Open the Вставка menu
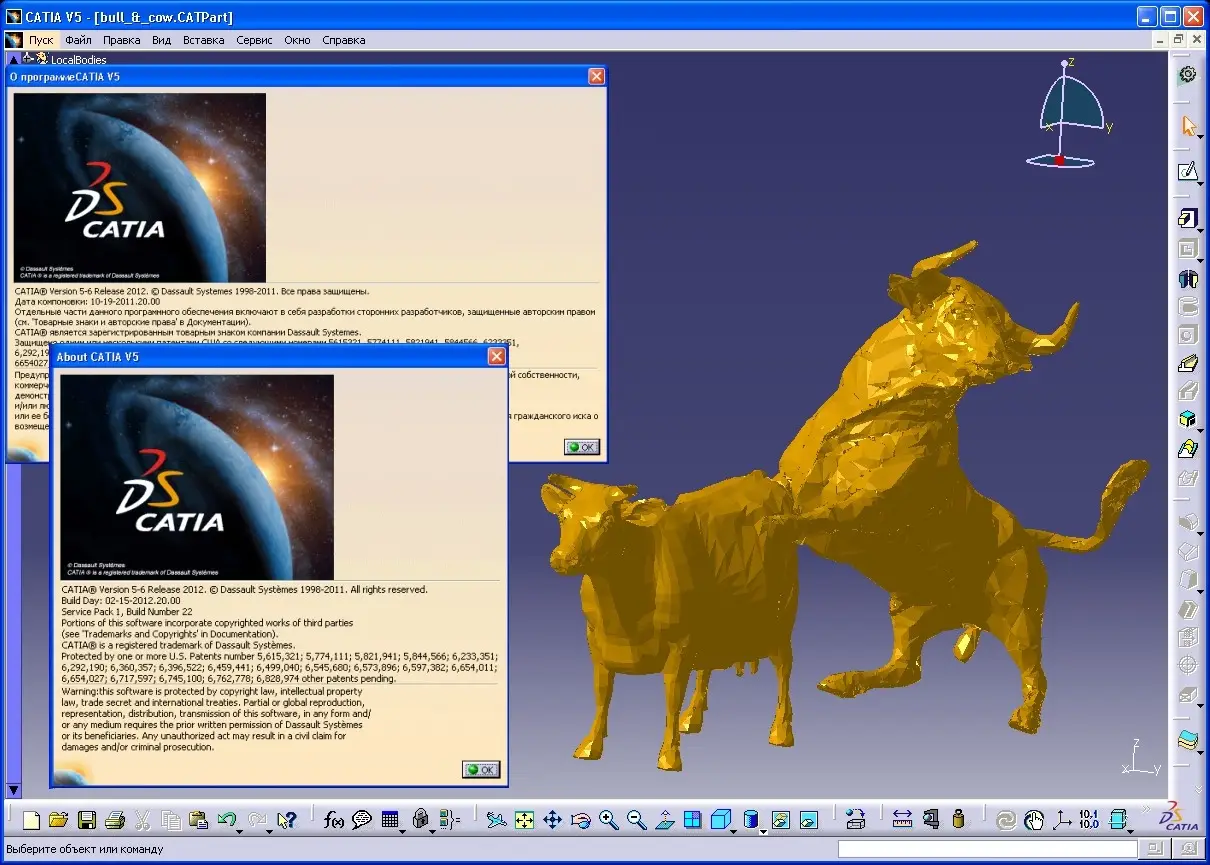Image resolution: width=1210 pixels, height=865 pixels. click(x=204, y=40)
